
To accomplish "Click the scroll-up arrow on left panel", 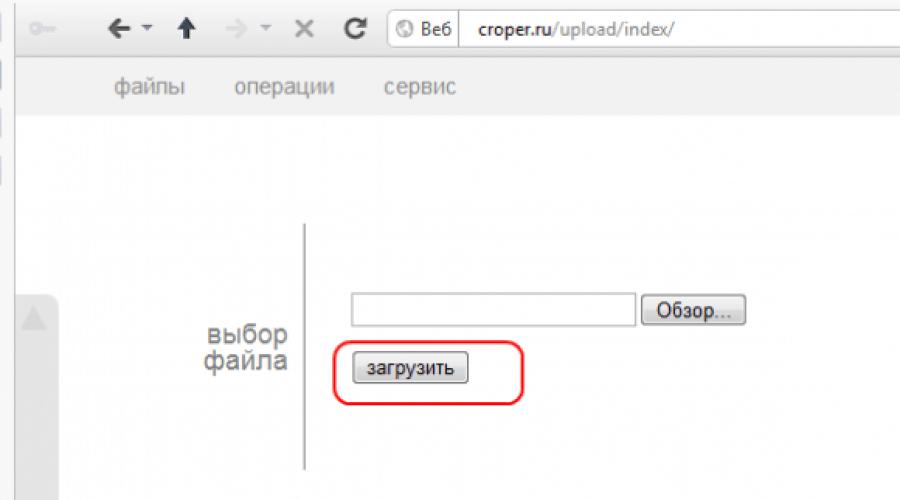I will 34,318.
